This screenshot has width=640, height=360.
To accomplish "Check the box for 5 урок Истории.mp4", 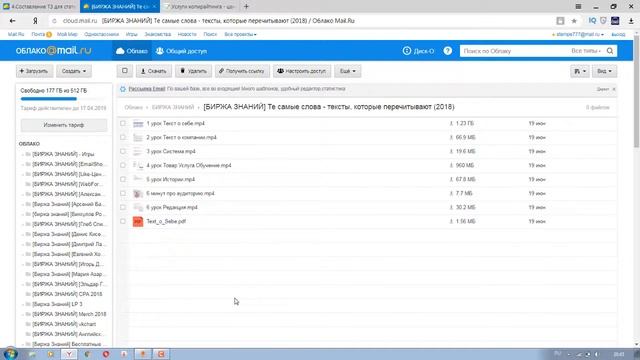I will tap(123, 179).
